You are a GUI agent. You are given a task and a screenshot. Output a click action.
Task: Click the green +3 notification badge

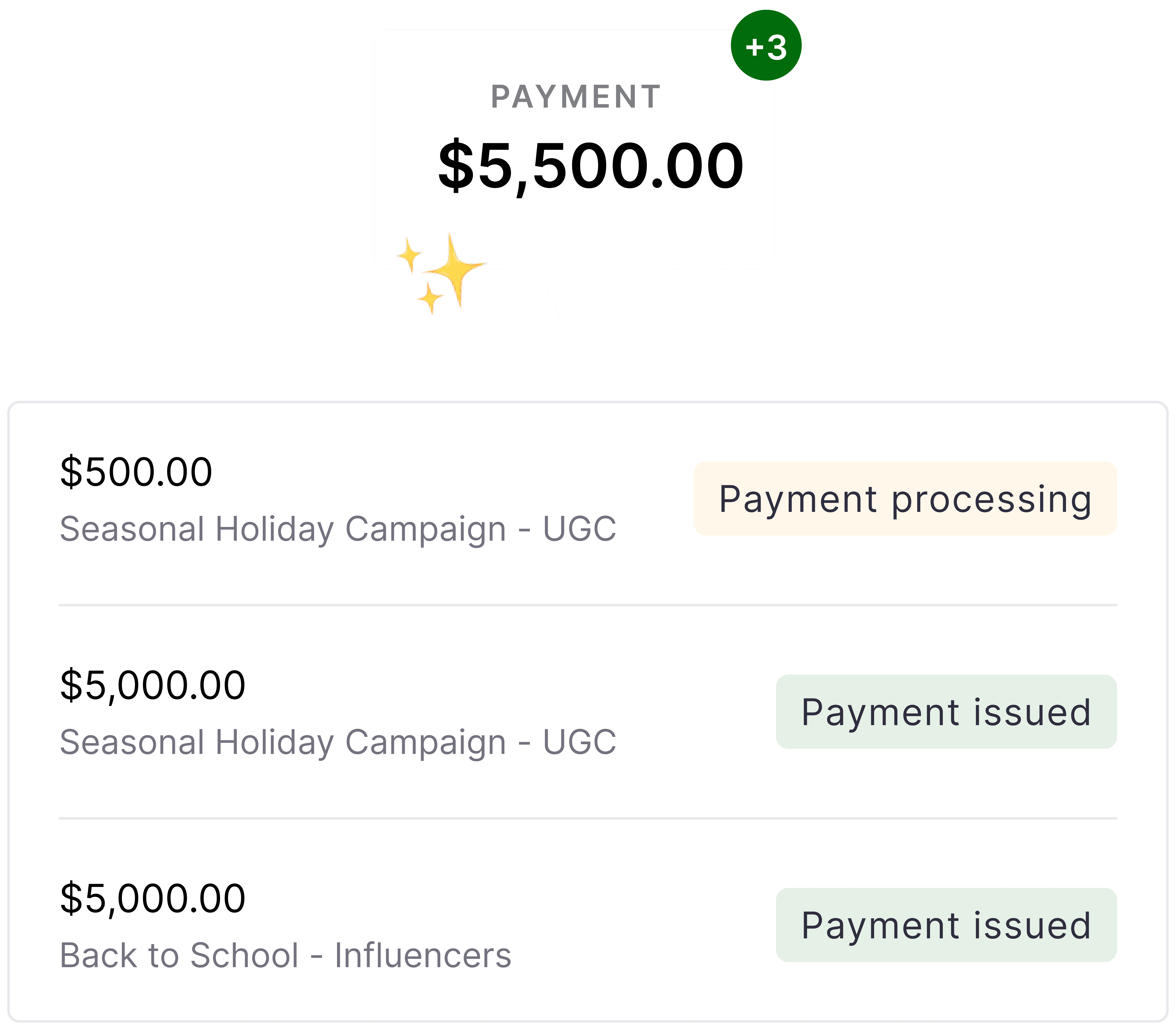tap(766, 45)
